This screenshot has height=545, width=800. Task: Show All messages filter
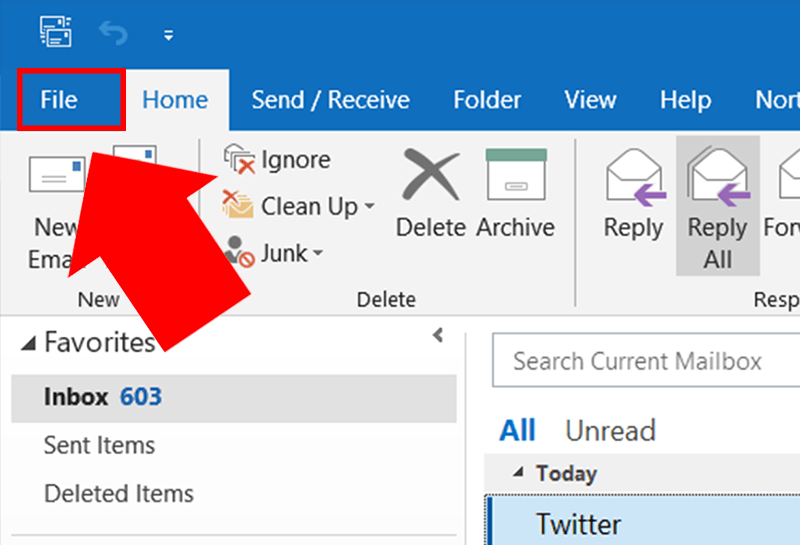[x=517, y=430]
